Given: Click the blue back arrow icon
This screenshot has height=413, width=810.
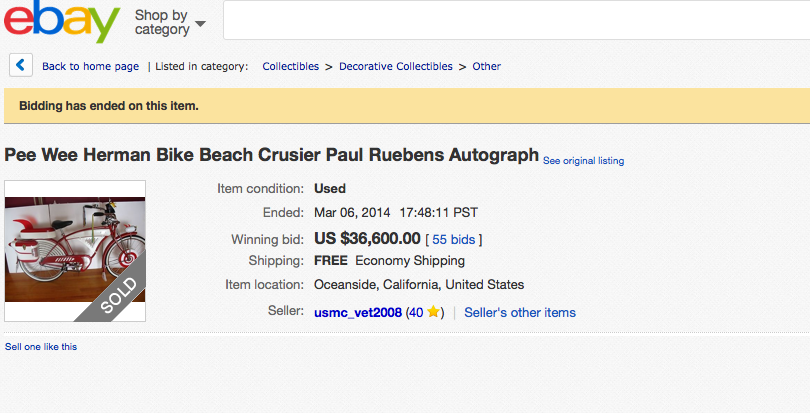Looking at the screenshot, I should [21, 65].
